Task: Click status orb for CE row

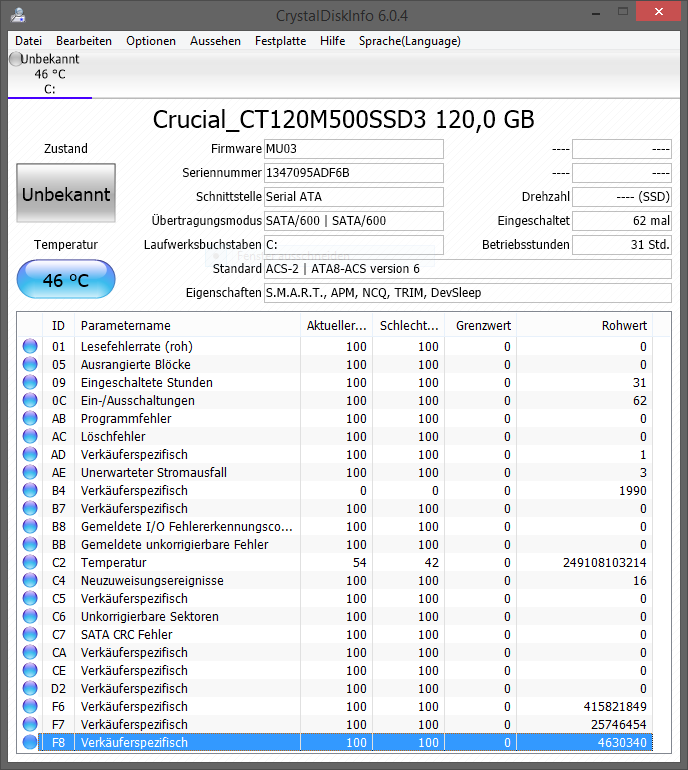Action: pos(30,670)
